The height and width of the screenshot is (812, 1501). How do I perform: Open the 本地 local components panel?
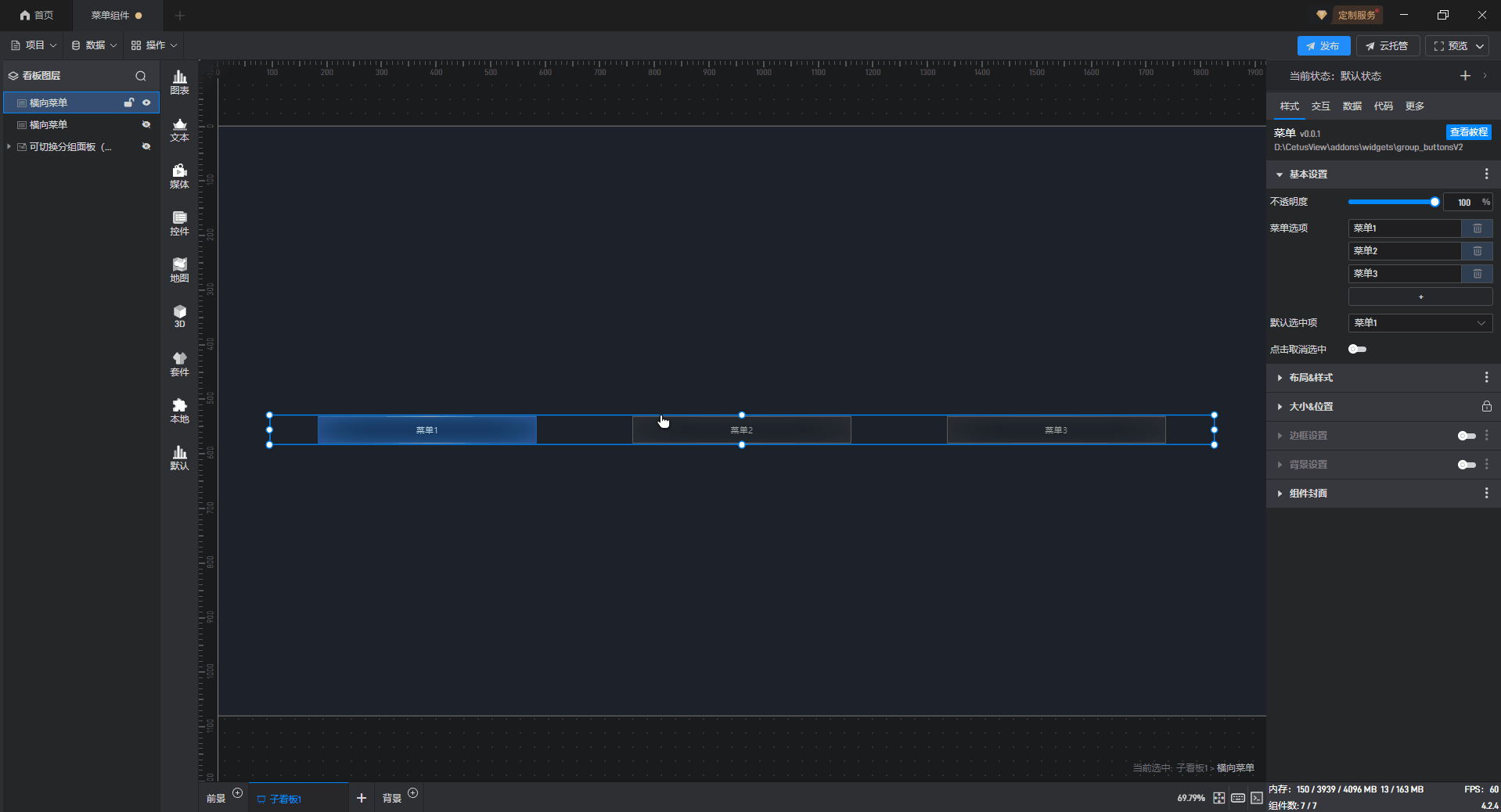pos(179,411)
